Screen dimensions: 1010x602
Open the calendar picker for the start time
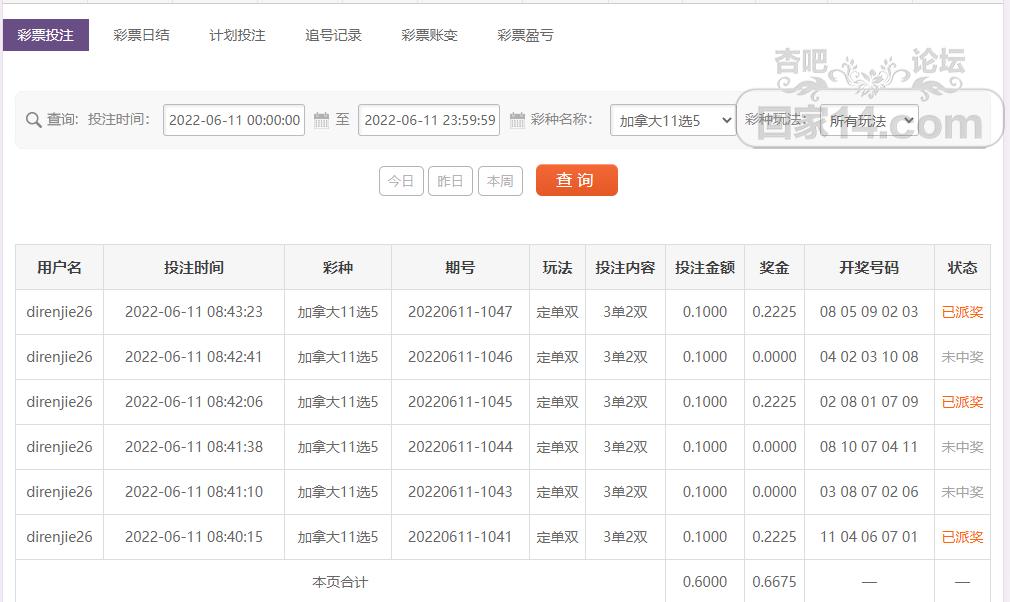pyautogui.click(x=321, y=120)
